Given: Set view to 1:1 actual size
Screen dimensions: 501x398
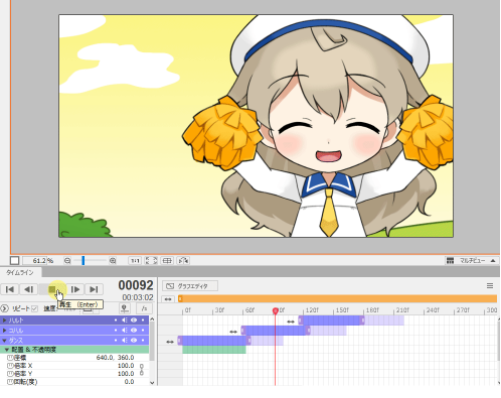Looking at the screenshot, I should (x=135, y=261).
